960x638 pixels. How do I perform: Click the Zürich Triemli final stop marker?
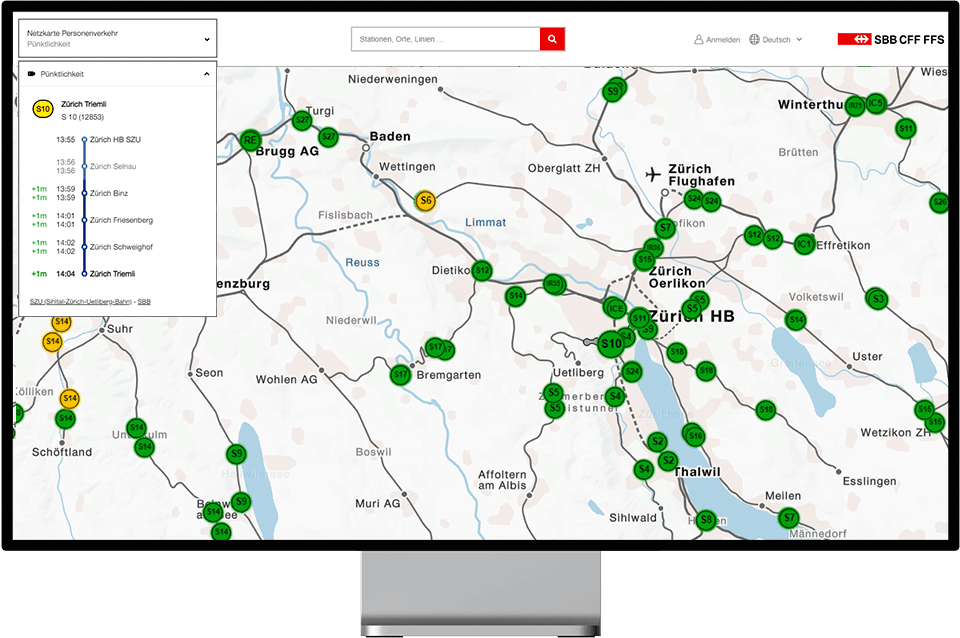[x=85, y=273]
